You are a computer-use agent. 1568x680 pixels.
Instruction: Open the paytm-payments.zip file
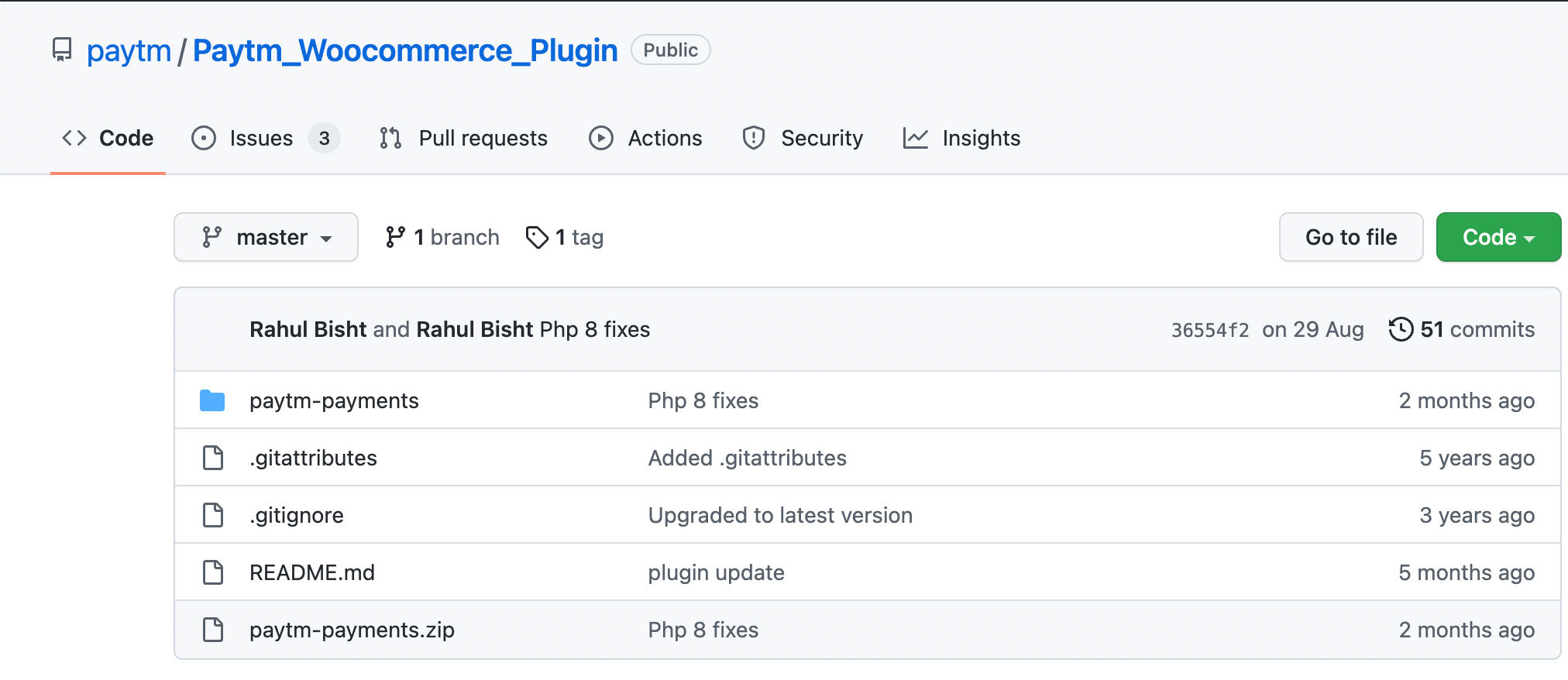click(x=352, y=630)
